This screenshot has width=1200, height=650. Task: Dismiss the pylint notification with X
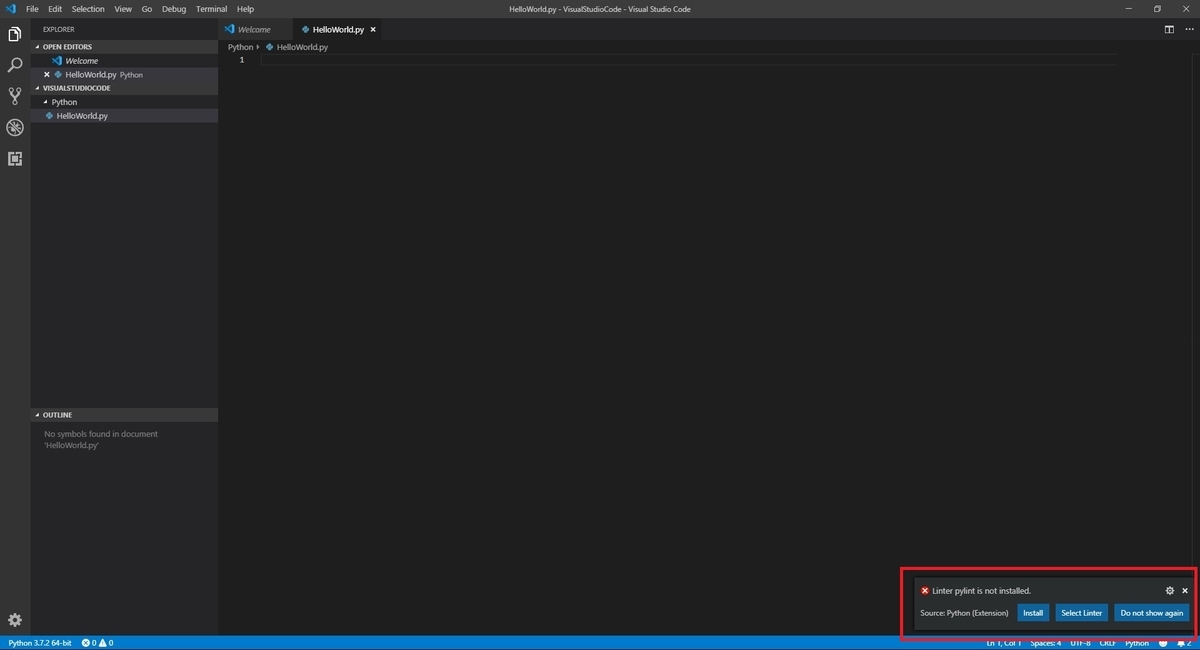(1185, 591)
